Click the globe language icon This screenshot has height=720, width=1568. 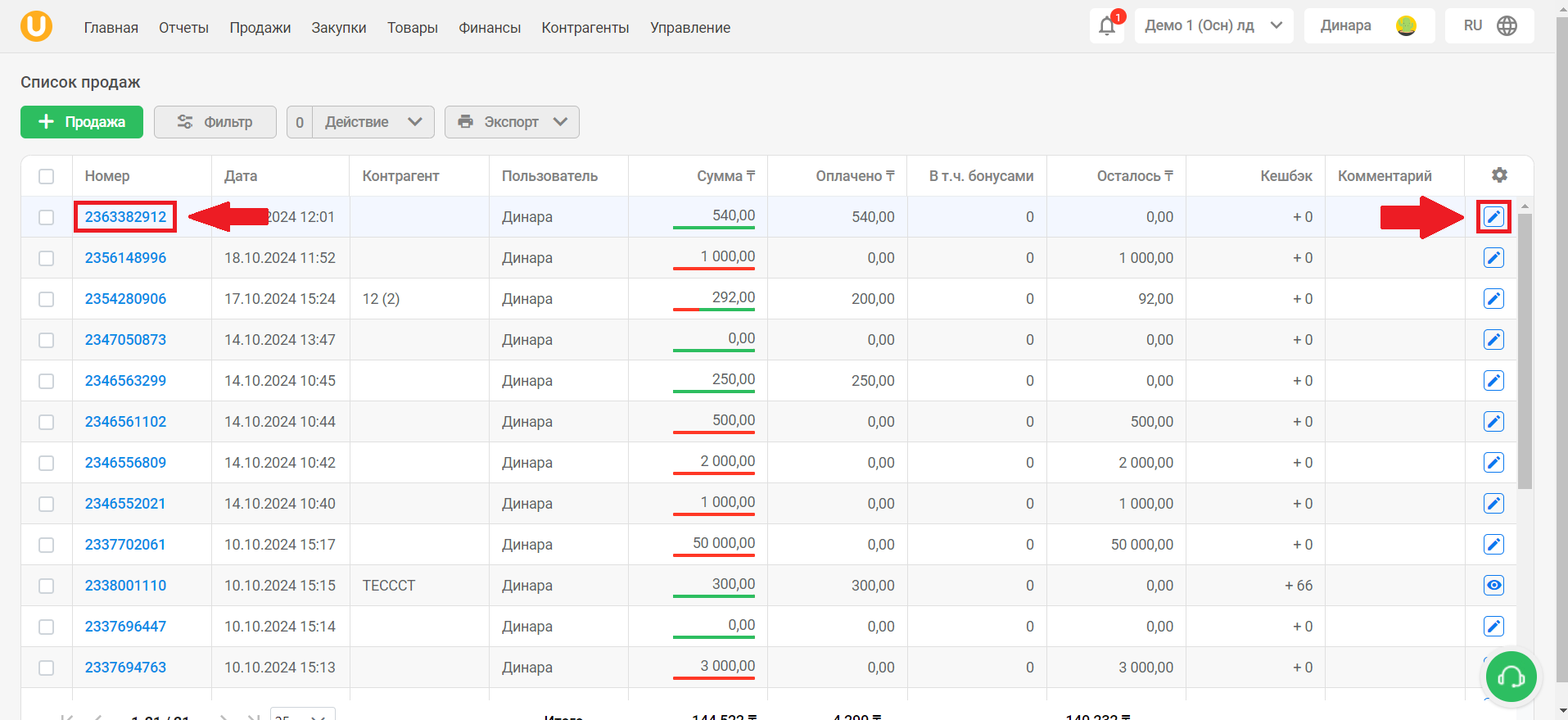[x=1507, y=26]
